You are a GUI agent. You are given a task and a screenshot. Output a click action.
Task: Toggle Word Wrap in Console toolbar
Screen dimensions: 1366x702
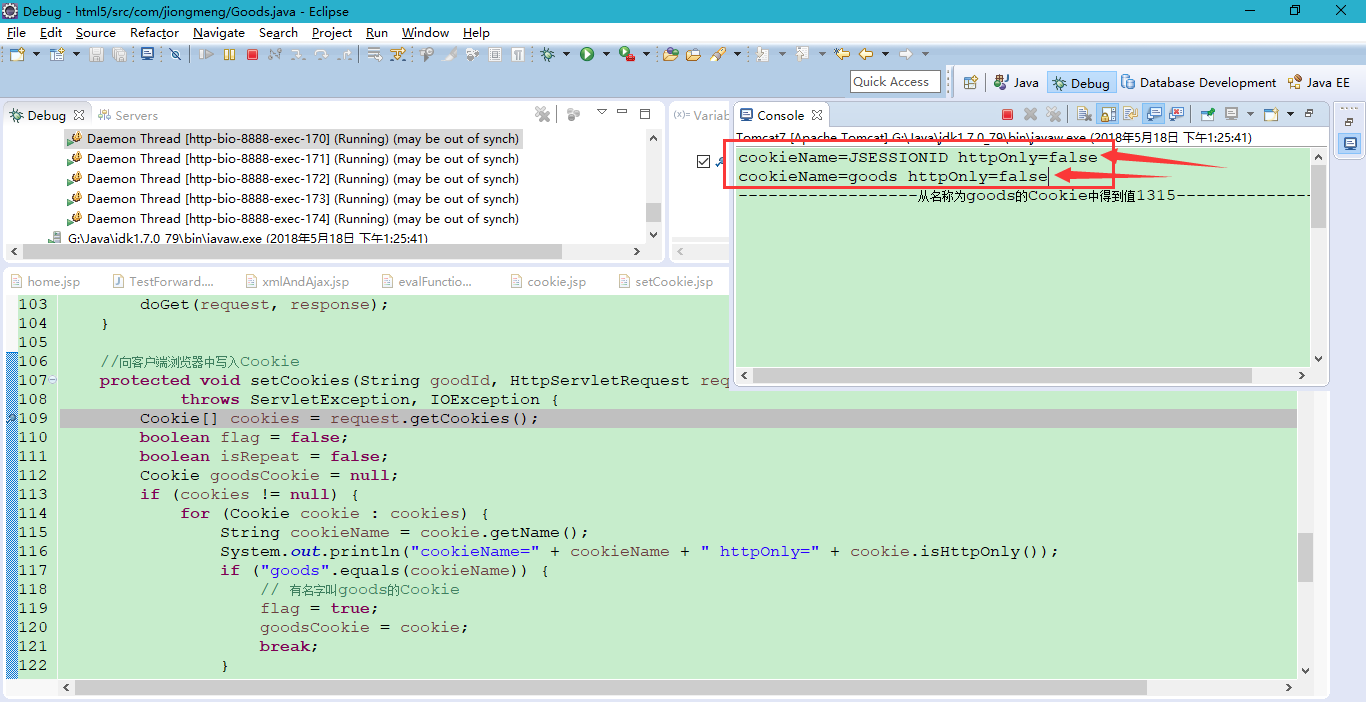tap(1131, 114)
